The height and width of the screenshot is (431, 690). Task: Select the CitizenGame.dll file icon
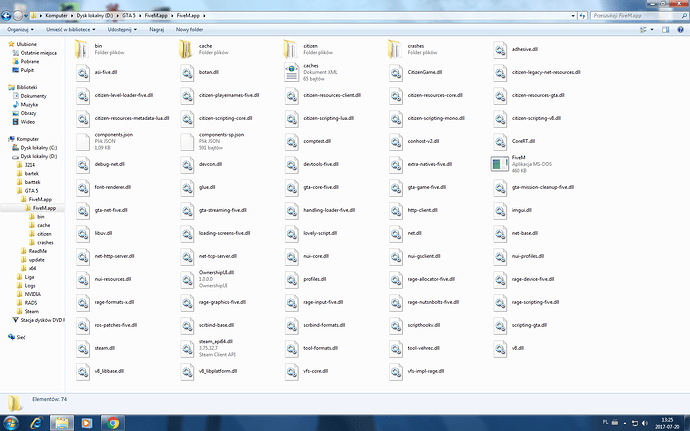[396, 72]
